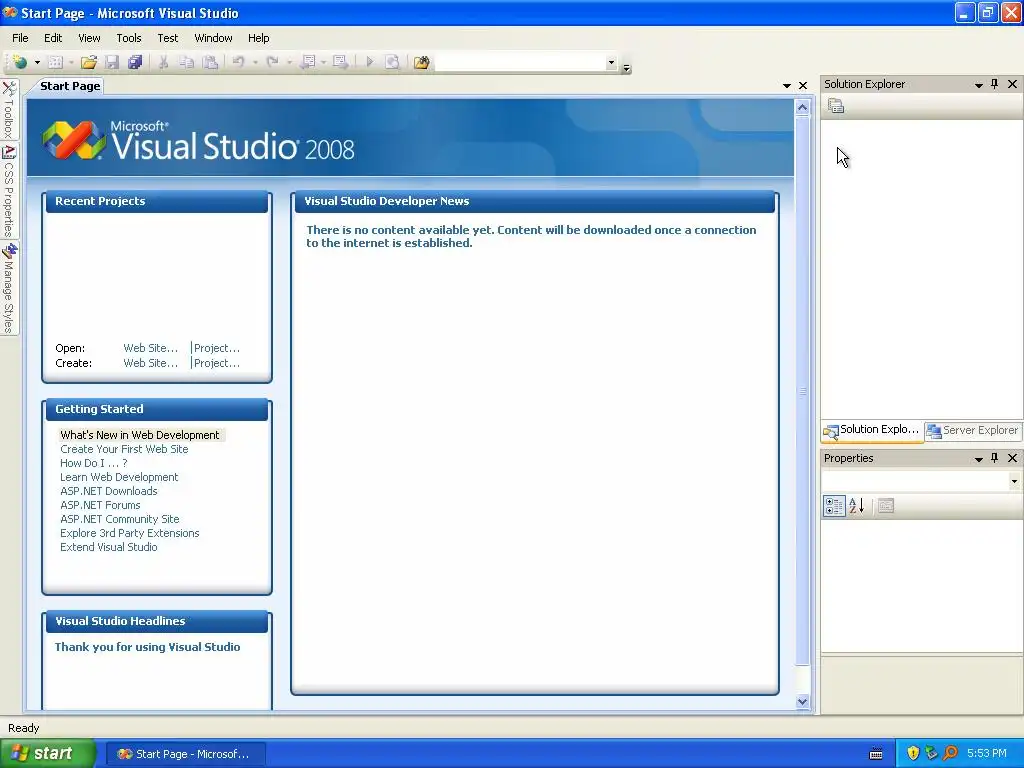Viewport: 1024px width, 768px height.
Task: Select Alphabetical sort in Properties panel
Action: (x=857, y=505)
